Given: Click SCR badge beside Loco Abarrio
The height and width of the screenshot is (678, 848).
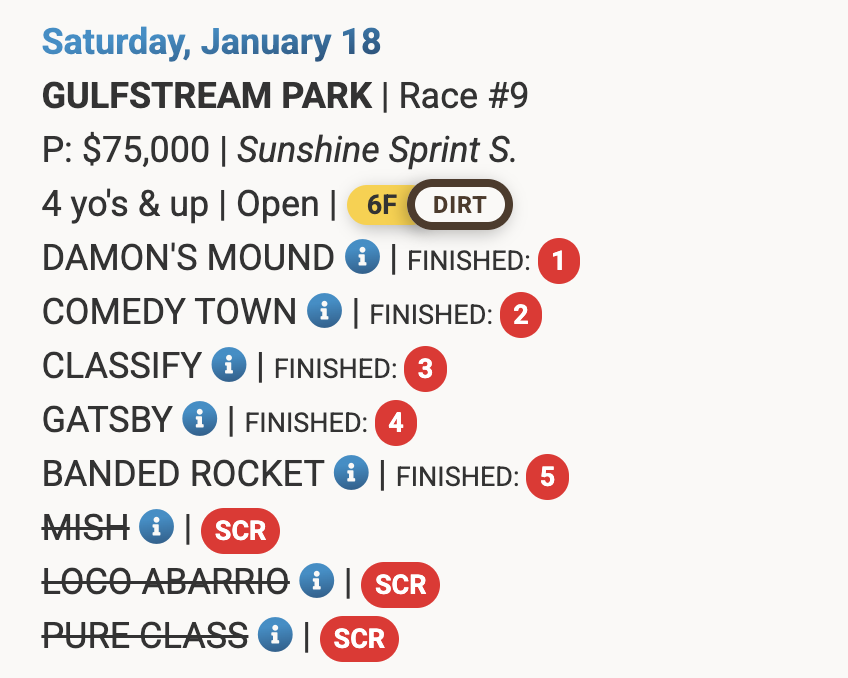Looking at the screenshot, I should tap(400, 584).
